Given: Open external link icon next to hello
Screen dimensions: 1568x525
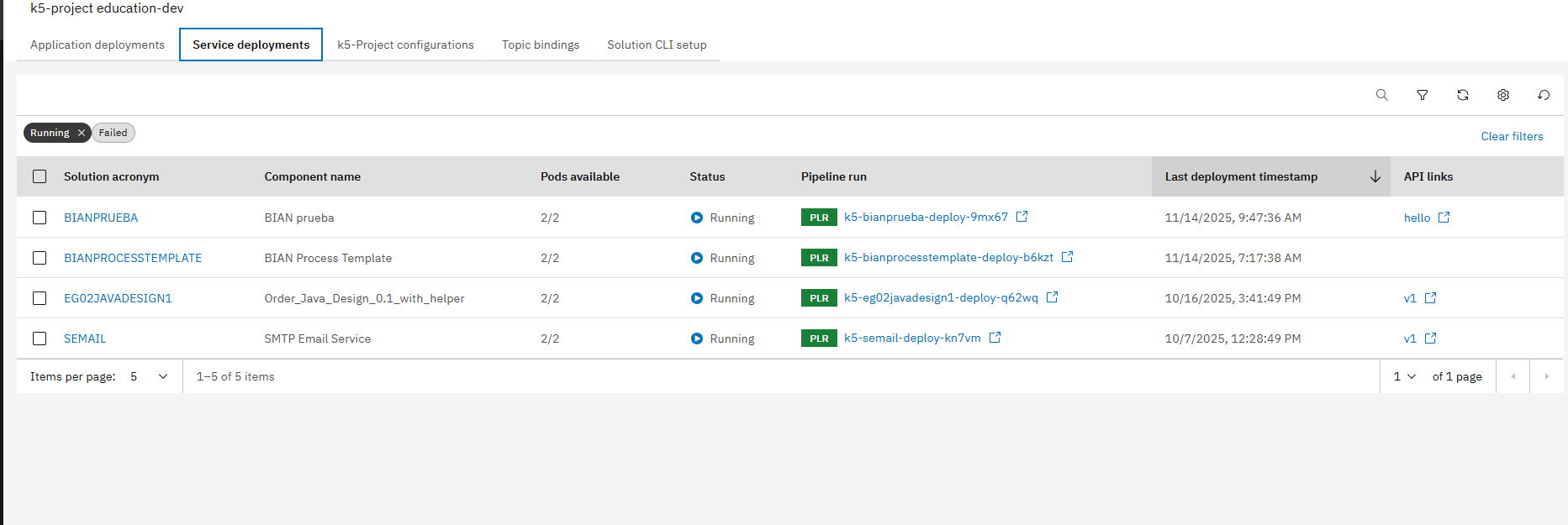Looking at the screenshot, I should point(1444,218).
